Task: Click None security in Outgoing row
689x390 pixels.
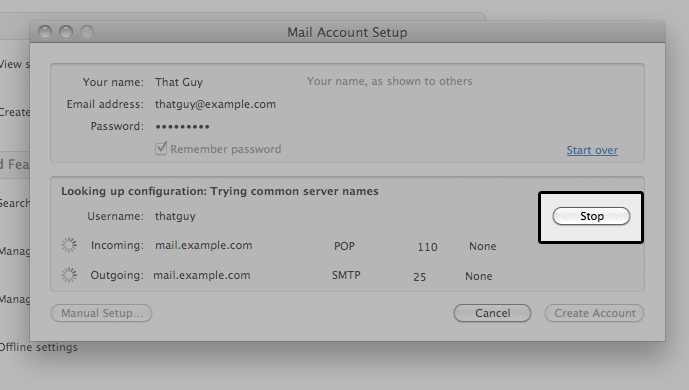Action: click(479, 276)
